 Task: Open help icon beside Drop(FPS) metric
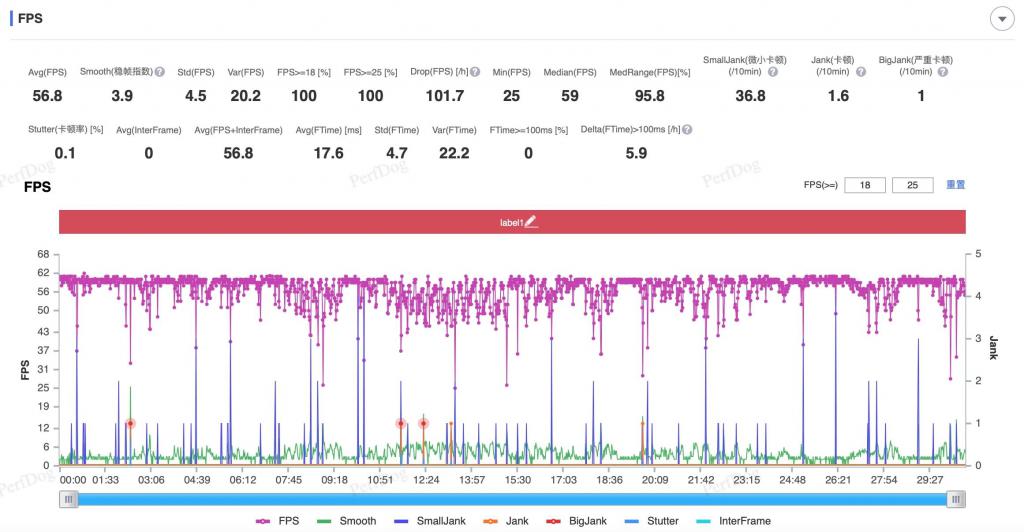coord(475,72)
